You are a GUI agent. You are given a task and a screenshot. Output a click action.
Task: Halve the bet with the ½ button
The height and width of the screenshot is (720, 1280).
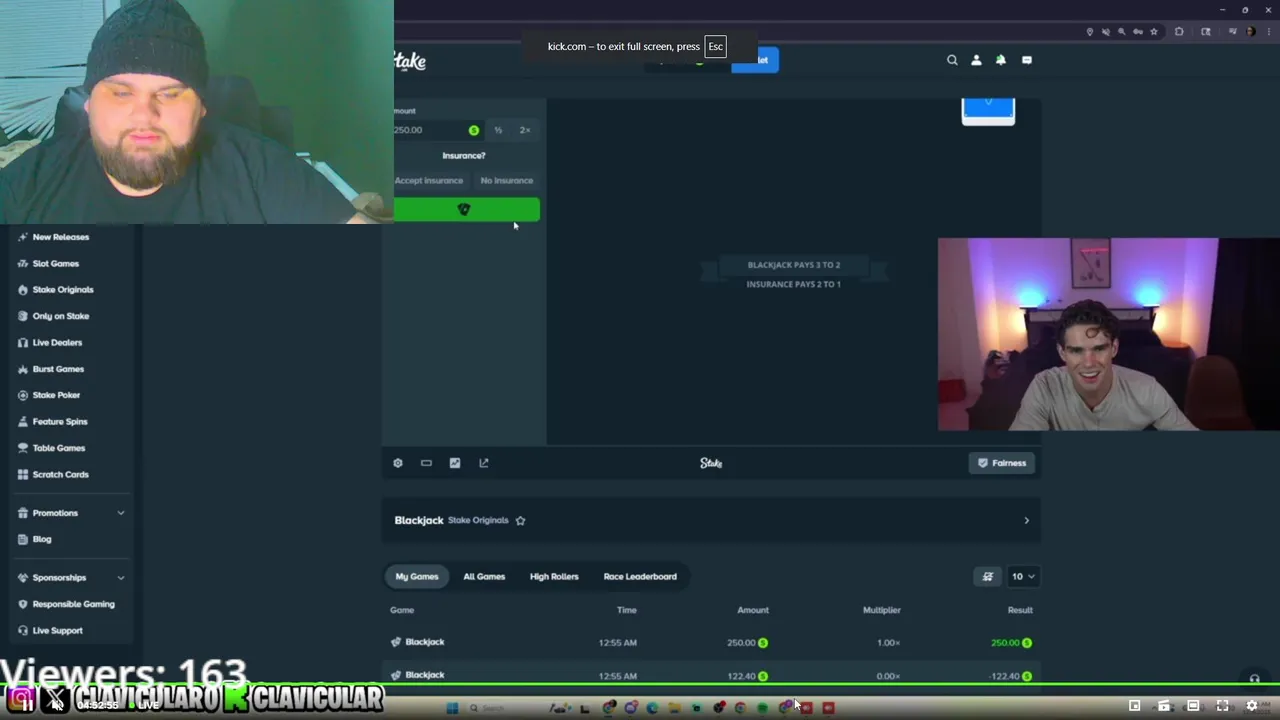pos(498,130)
